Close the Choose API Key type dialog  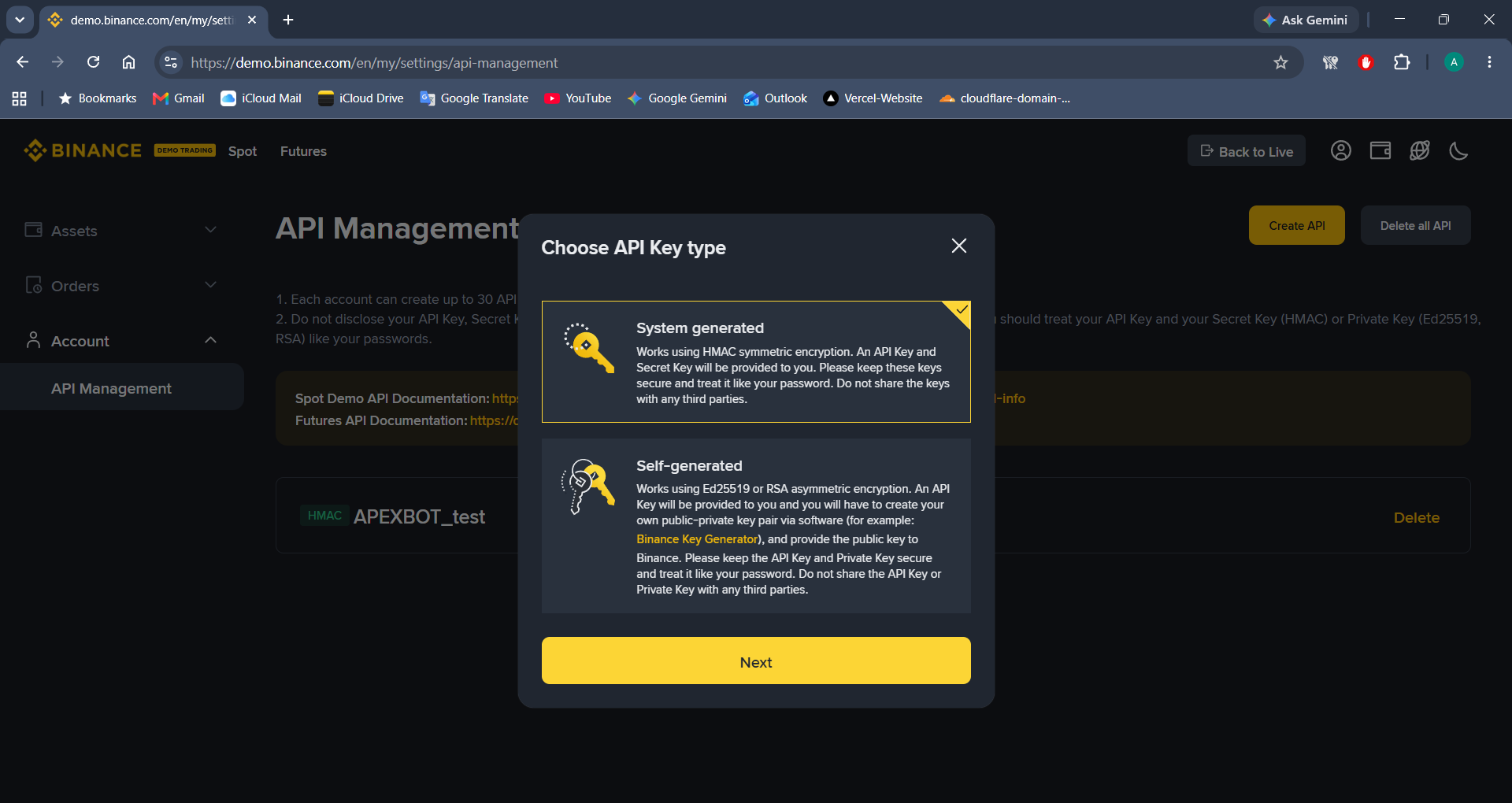click(958, 246)
